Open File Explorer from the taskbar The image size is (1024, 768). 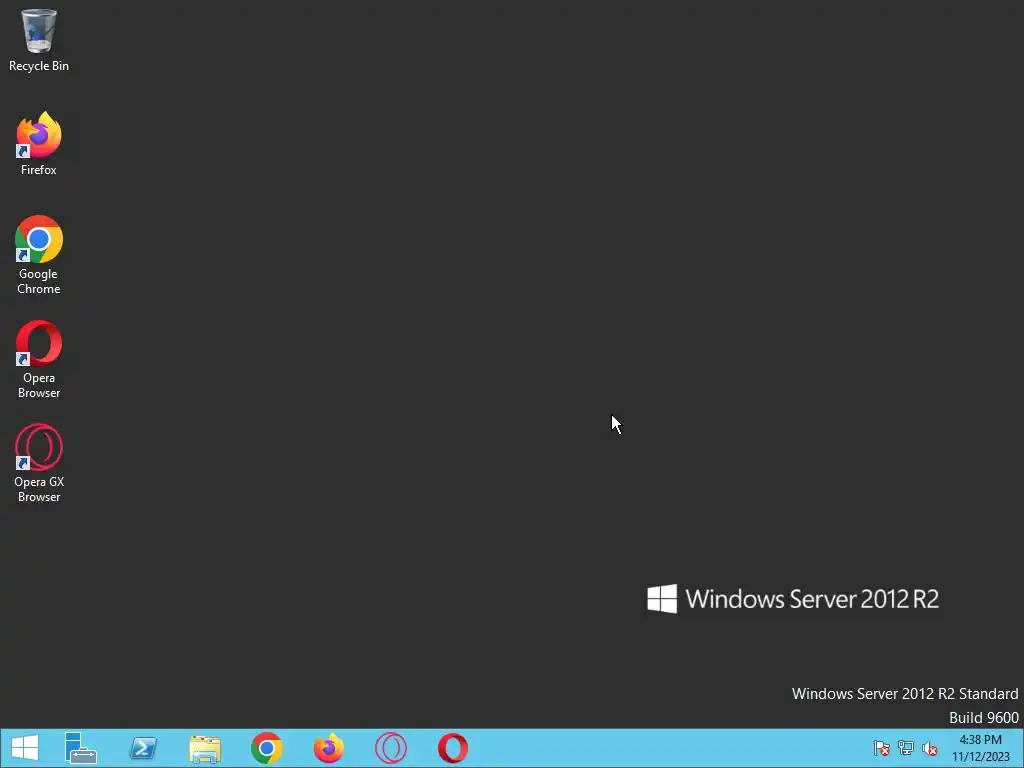[205, 749]
